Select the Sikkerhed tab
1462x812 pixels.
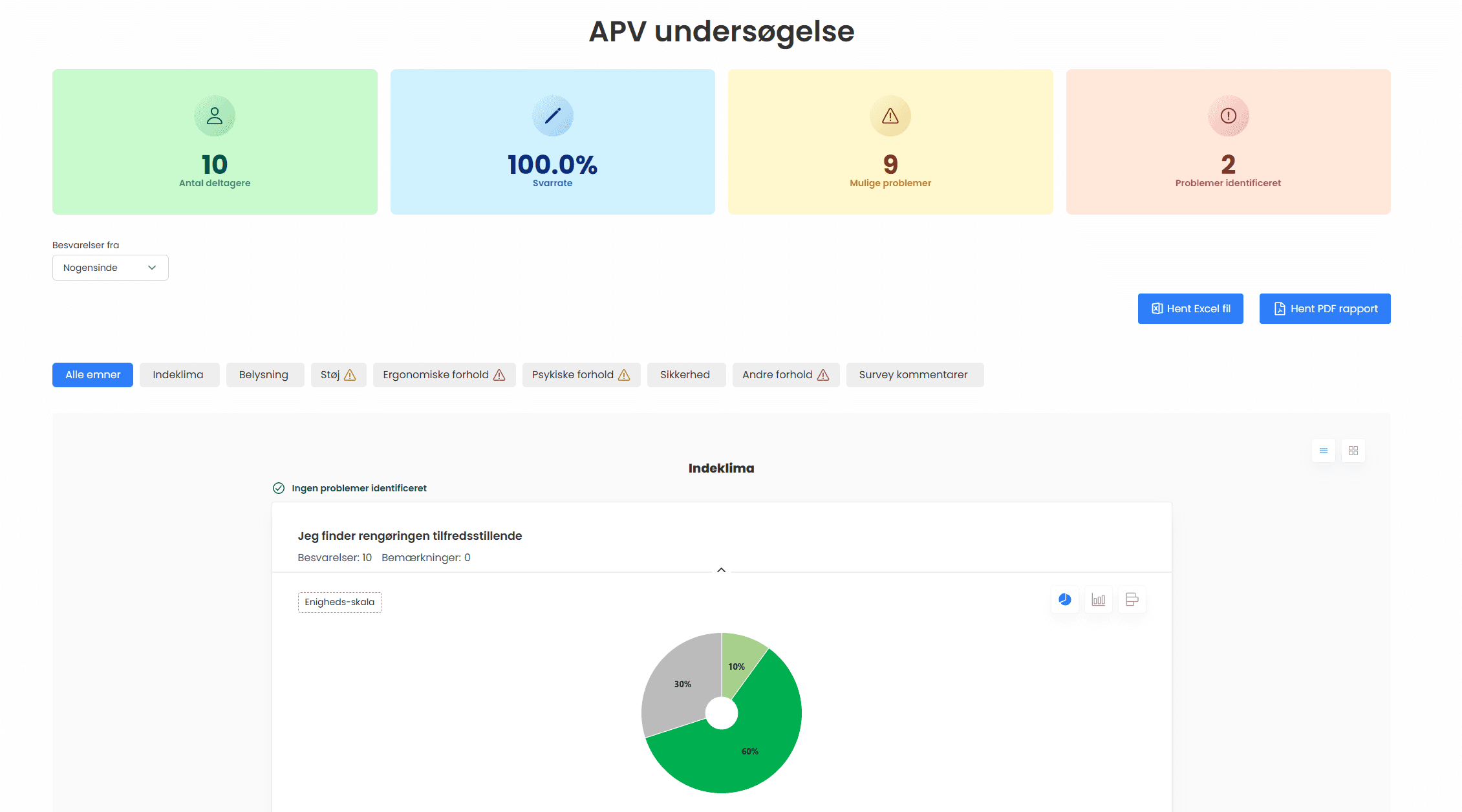(686, 375)
